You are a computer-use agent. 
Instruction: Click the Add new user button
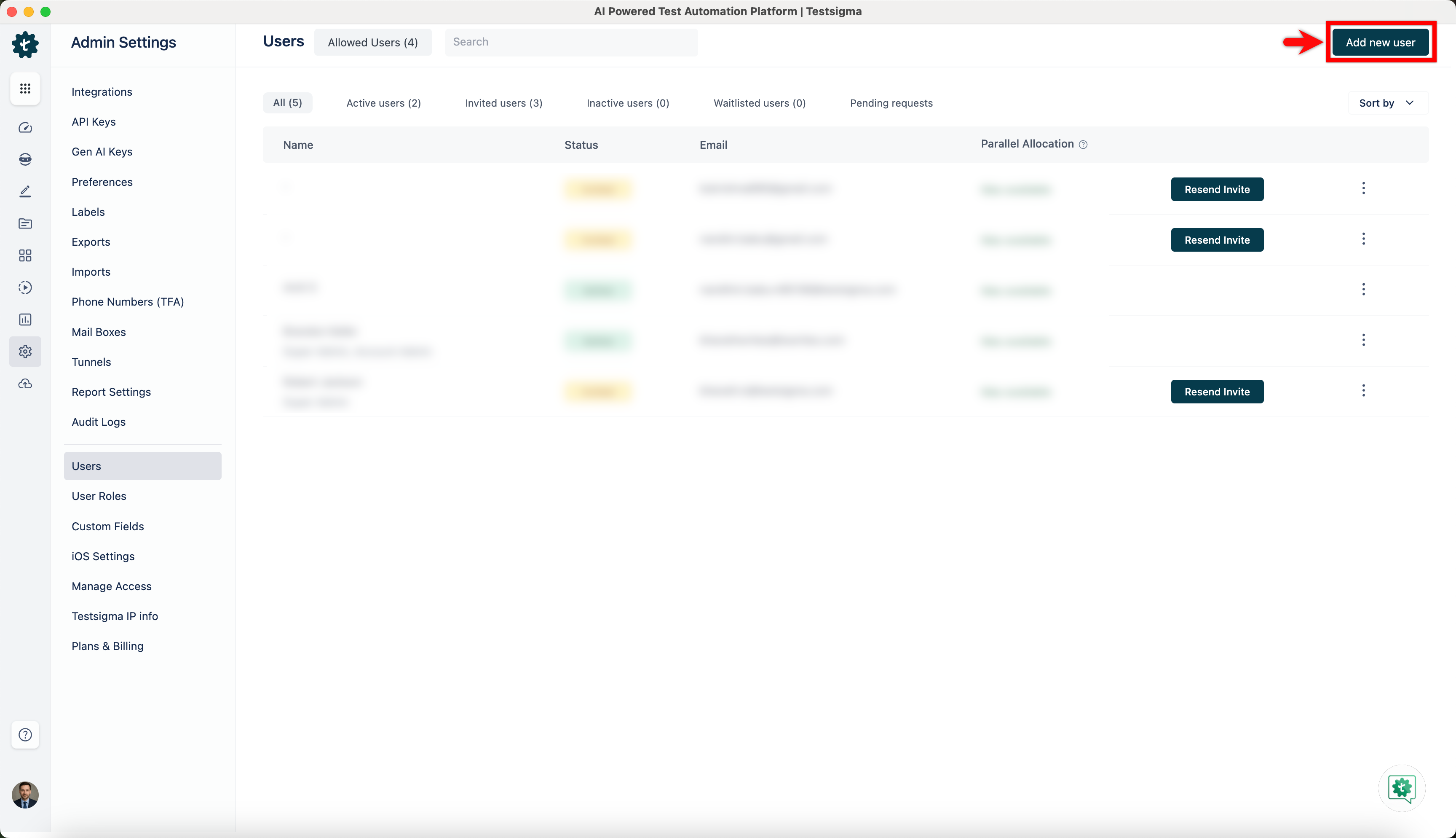(1380, 42)
